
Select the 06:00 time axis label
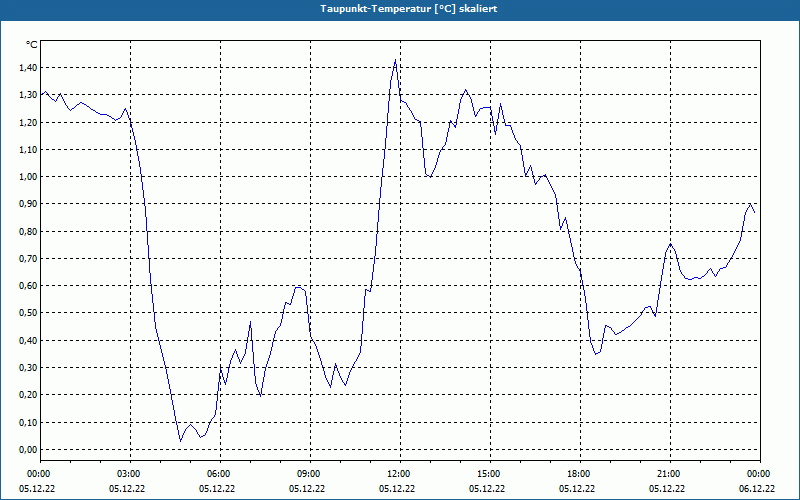click(220, 474)
